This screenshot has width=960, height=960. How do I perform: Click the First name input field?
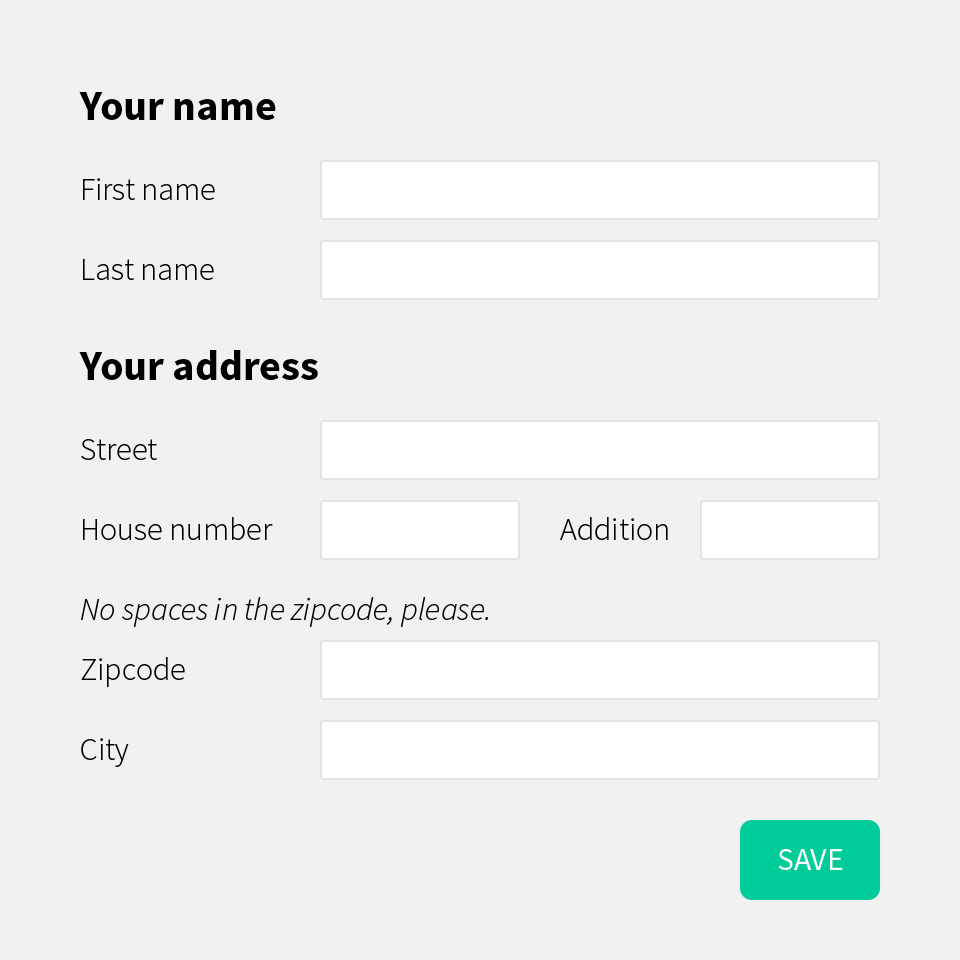click(x=599, y=189)
